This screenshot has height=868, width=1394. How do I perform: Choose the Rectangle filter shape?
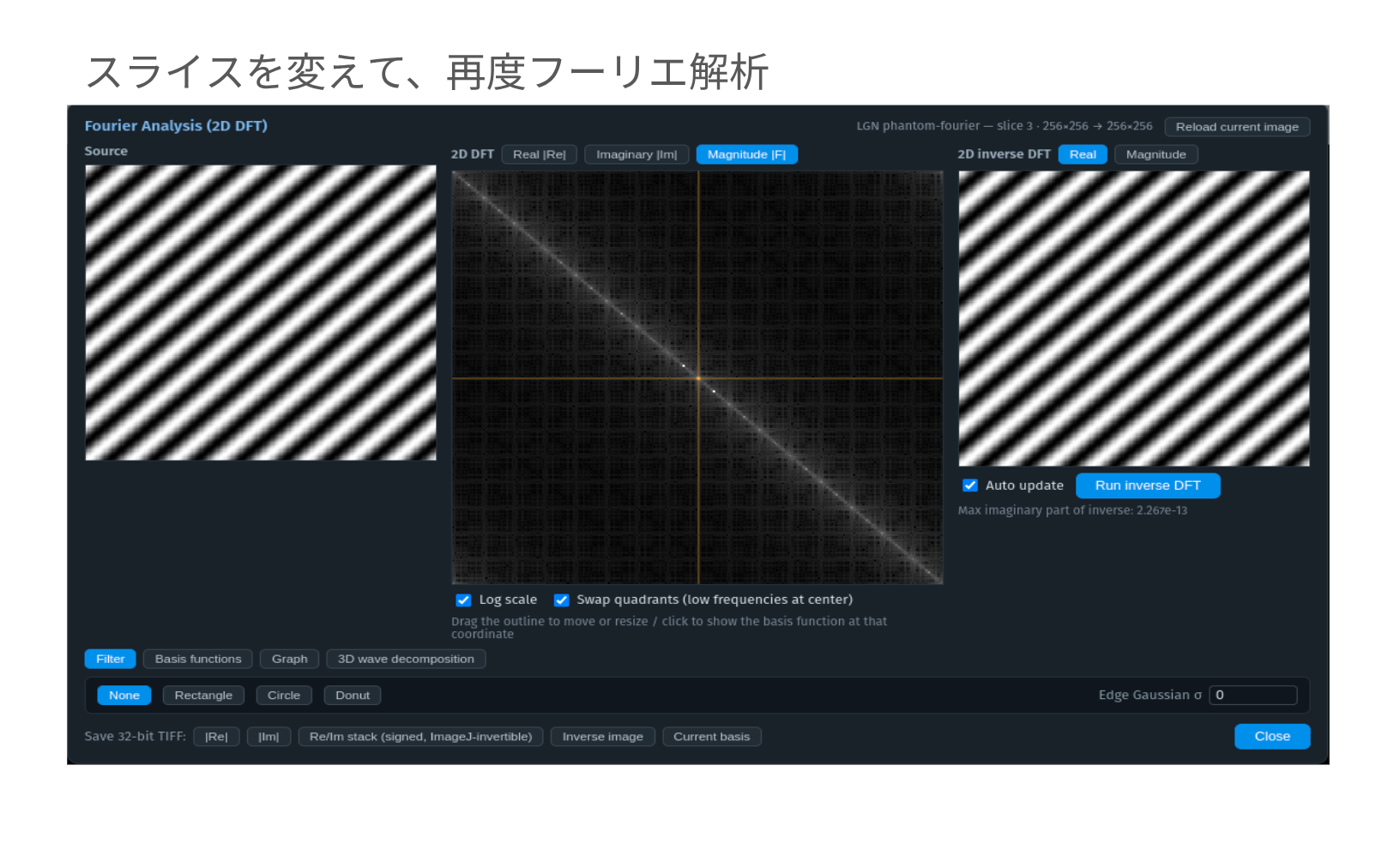(203, 696)
